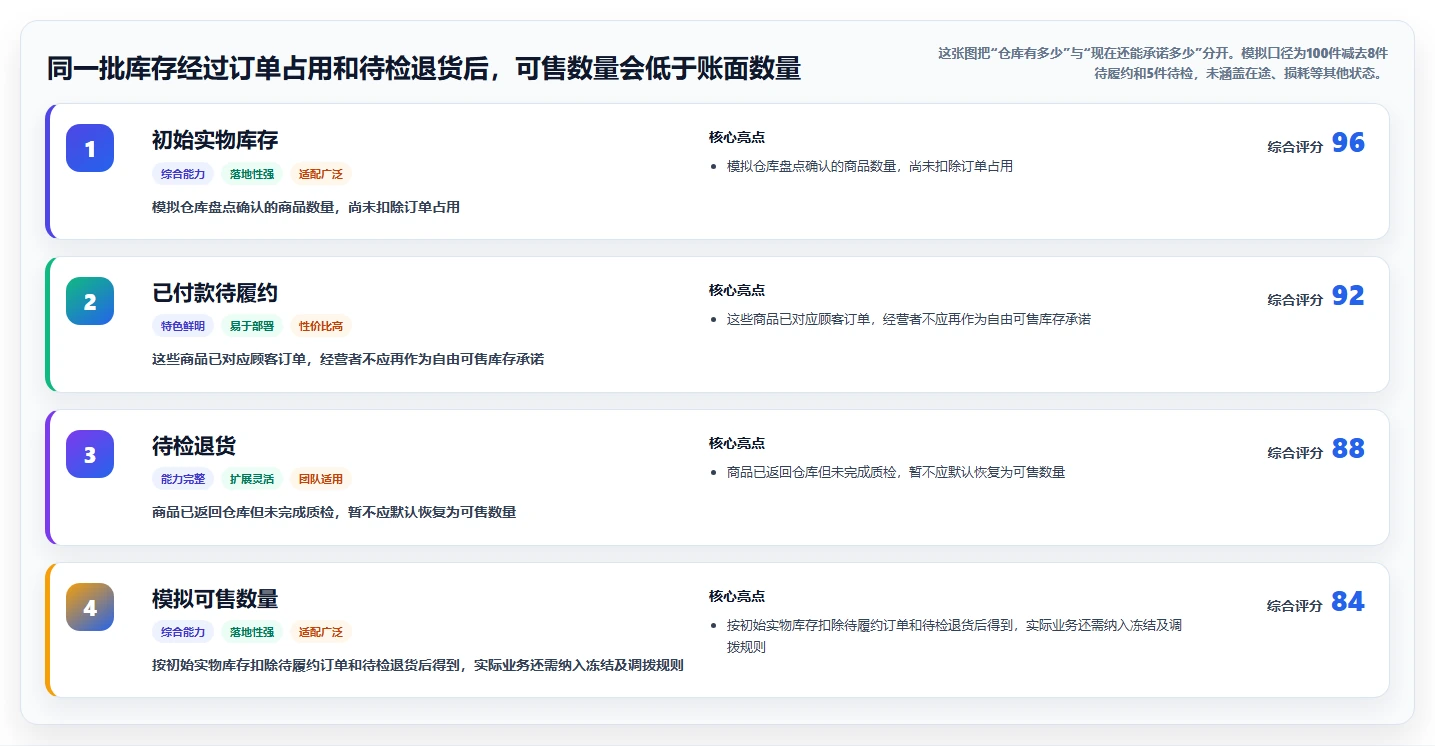Click bold description under 已付款待履约 tags

tap(348, 359)
